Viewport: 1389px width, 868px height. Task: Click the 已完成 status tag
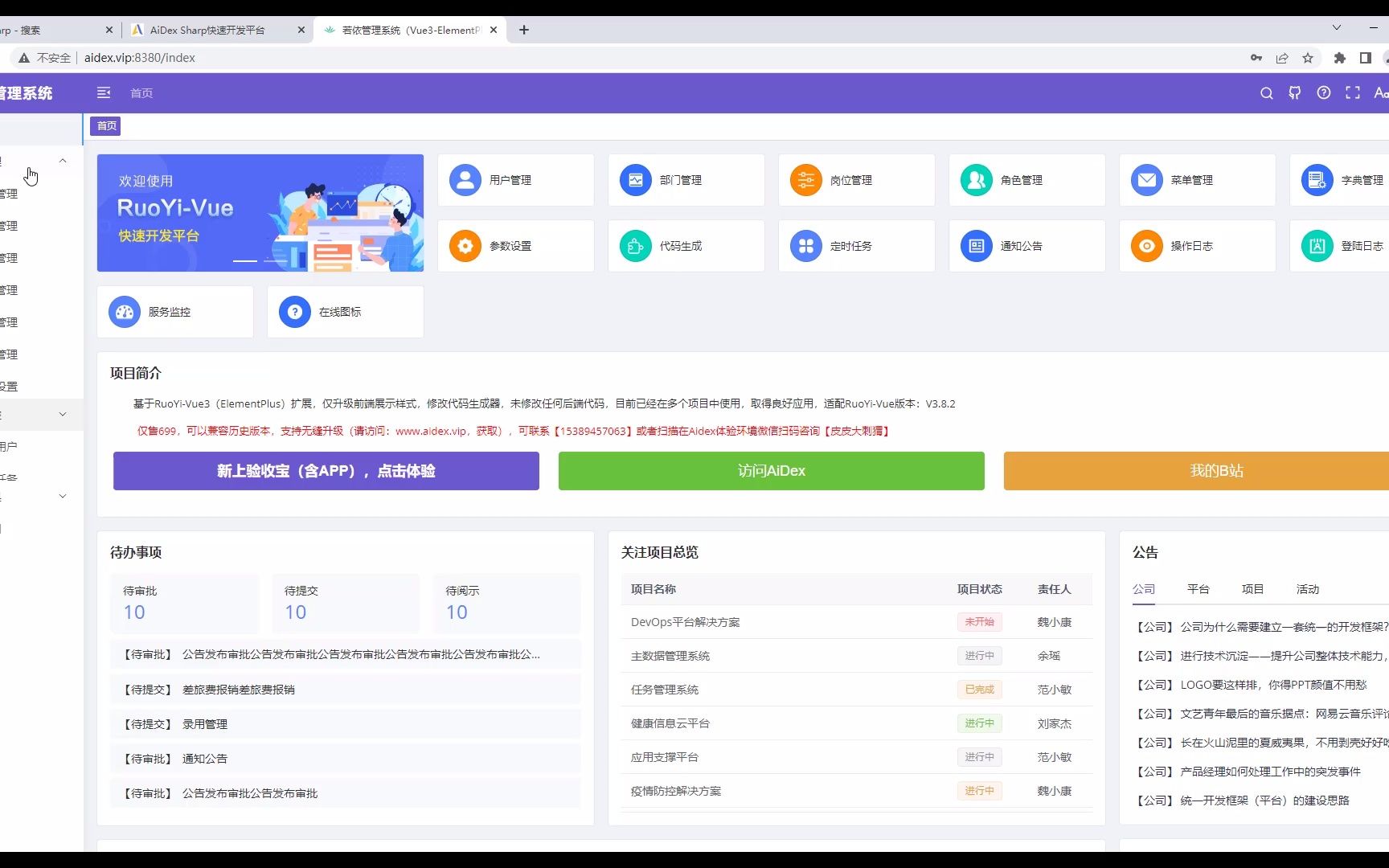979,690
